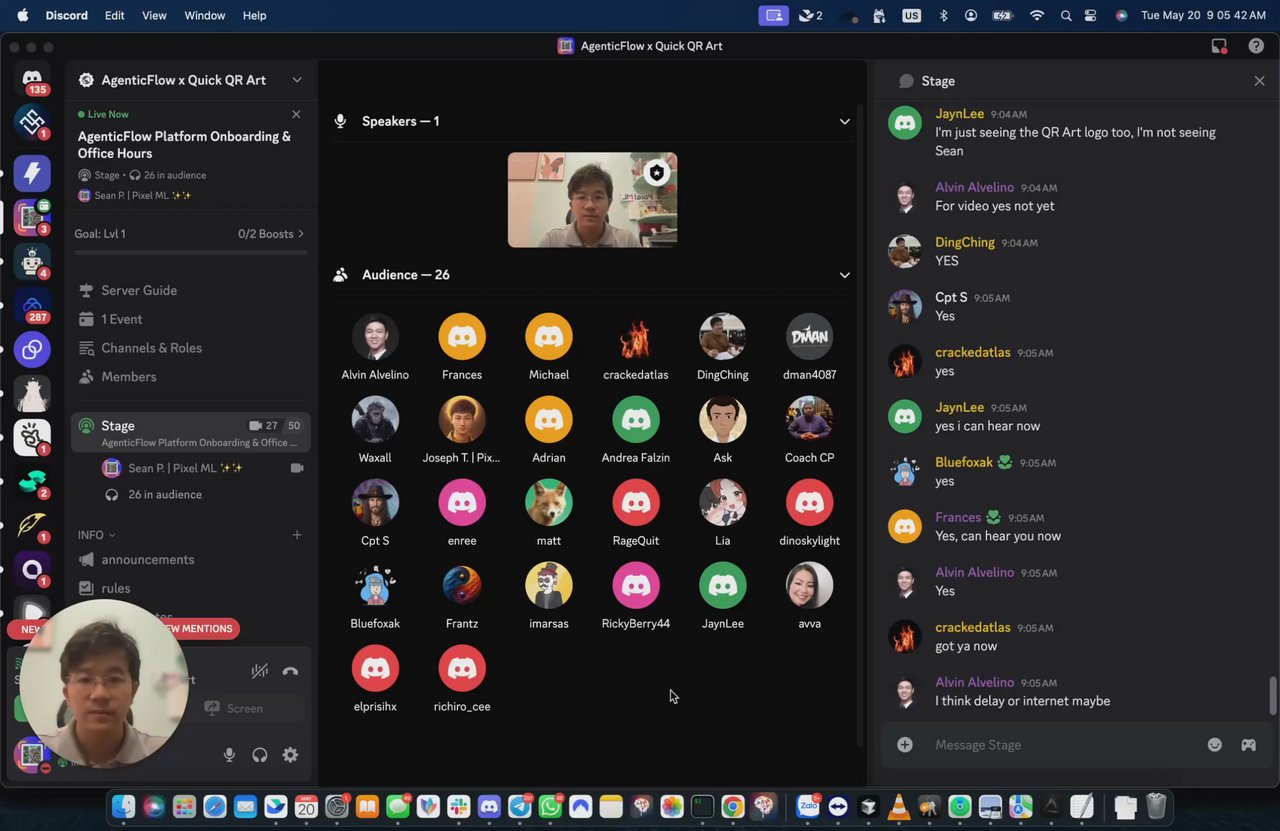This screenshot has width=1280, height=831.
Task: Open Coach CP's audience avatar
Action: [810, 420]
